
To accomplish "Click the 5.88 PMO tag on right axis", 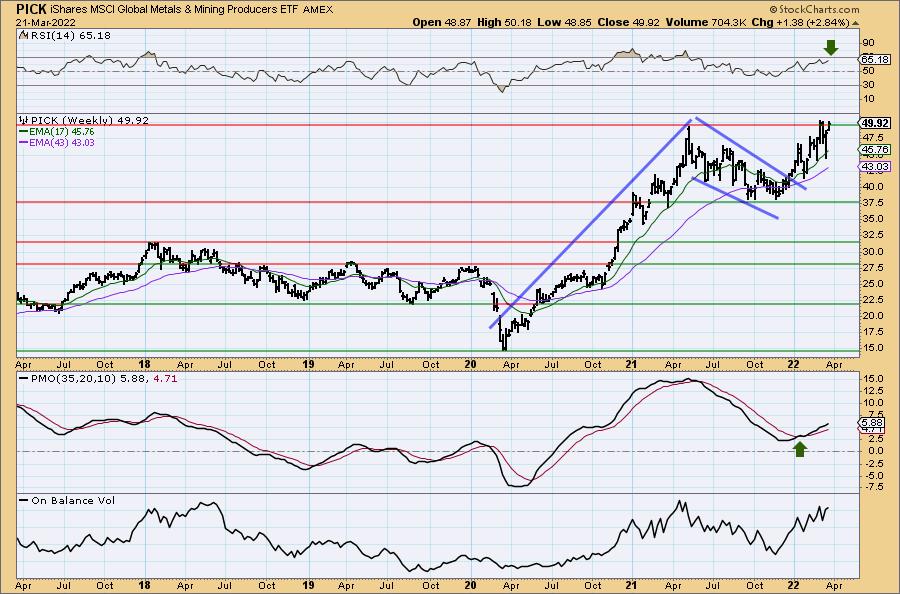I will (x=873, y=422).
